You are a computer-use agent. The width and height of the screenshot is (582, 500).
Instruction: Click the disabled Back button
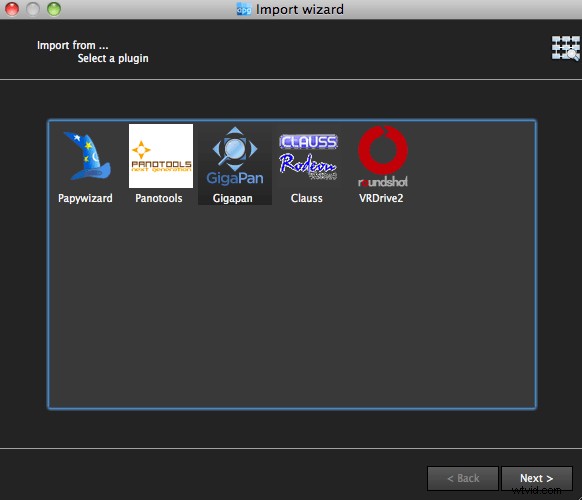(x=463, y=478)
